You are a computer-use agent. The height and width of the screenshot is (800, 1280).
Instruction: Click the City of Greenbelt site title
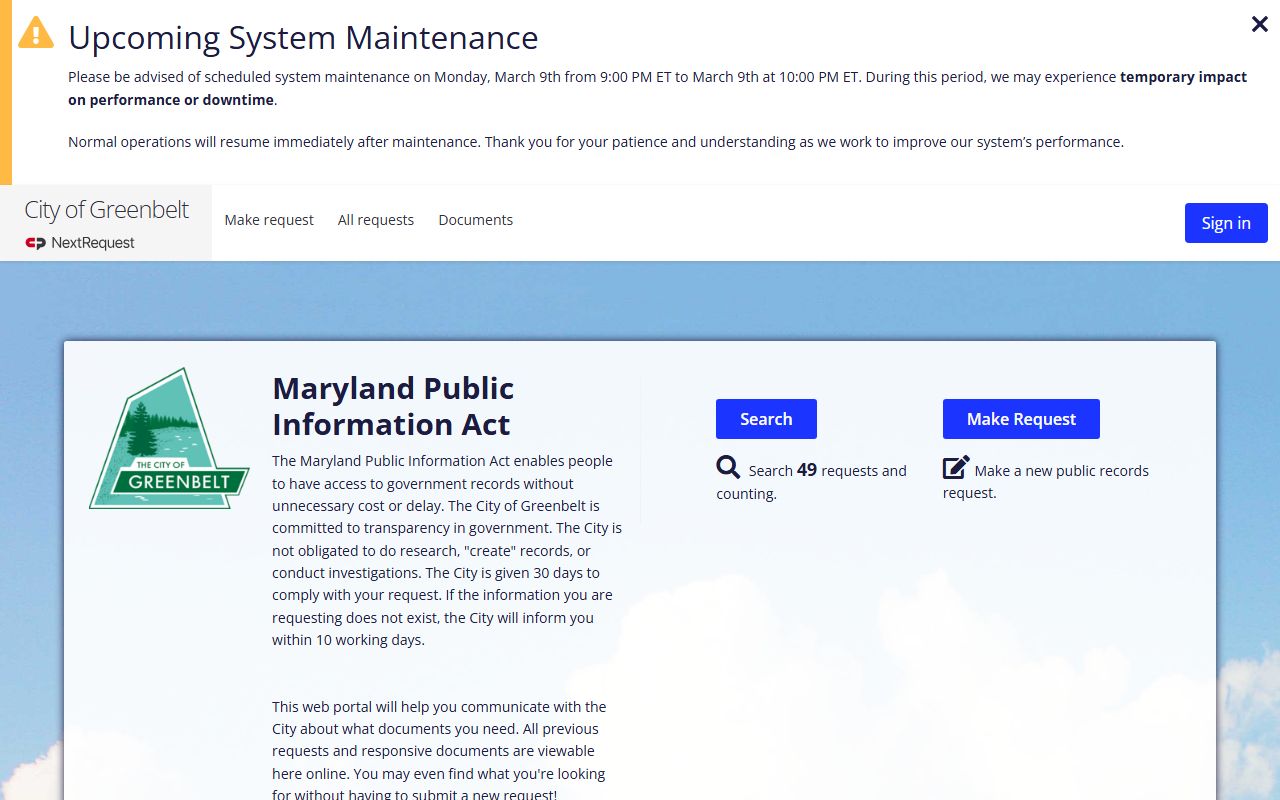point(106,209)
